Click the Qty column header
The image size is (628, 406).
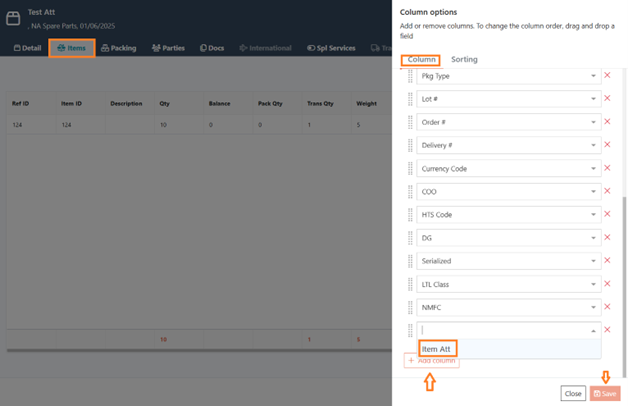point(164,103)
